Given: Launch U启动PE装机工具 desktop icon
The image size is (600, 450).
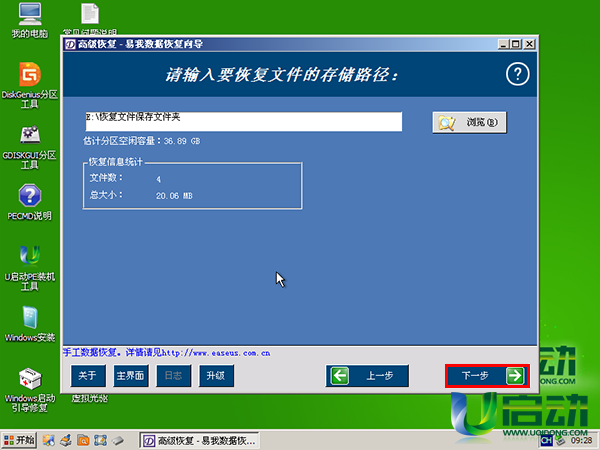Looking at the screenshot, I should pos(30,257).
